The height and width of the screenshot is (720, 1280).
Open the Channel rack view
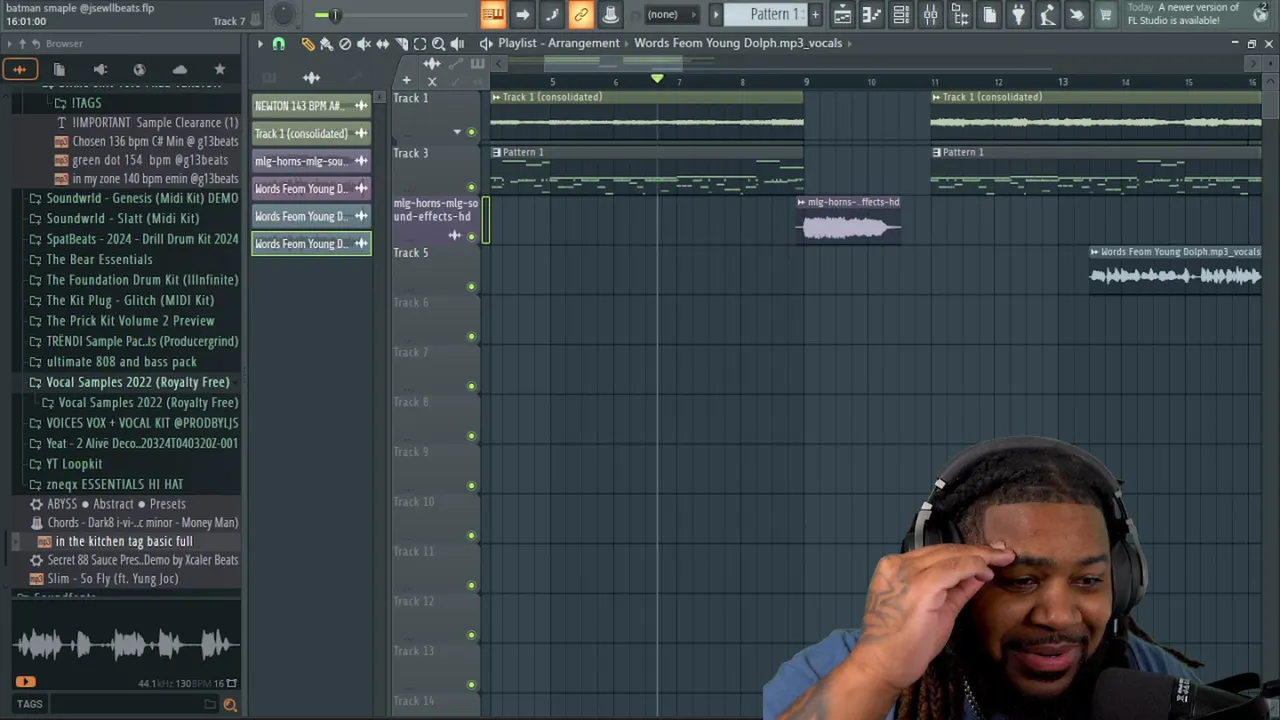tap(901, 14)
